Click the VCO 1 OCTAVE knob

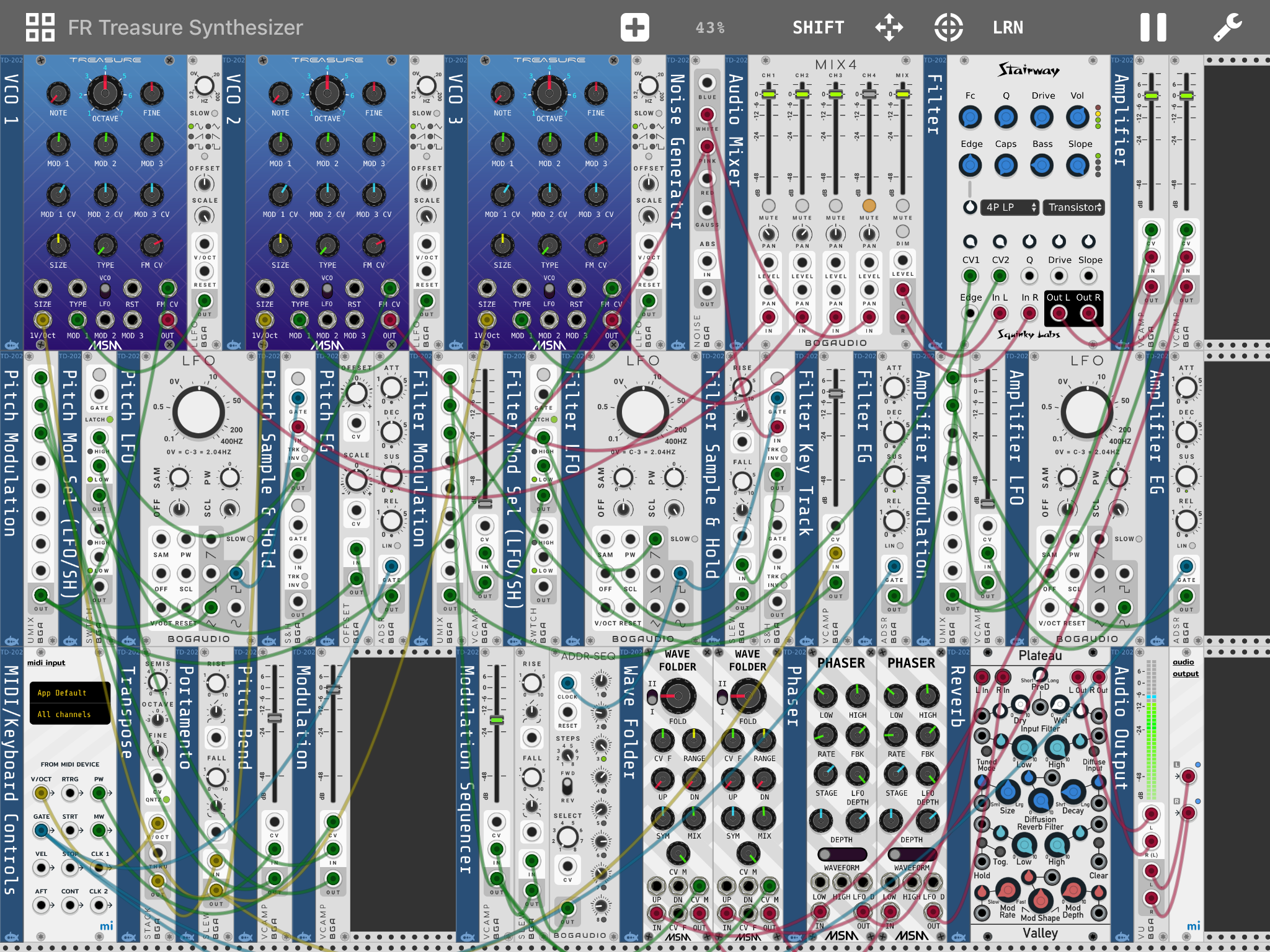(x=105, y=92)
